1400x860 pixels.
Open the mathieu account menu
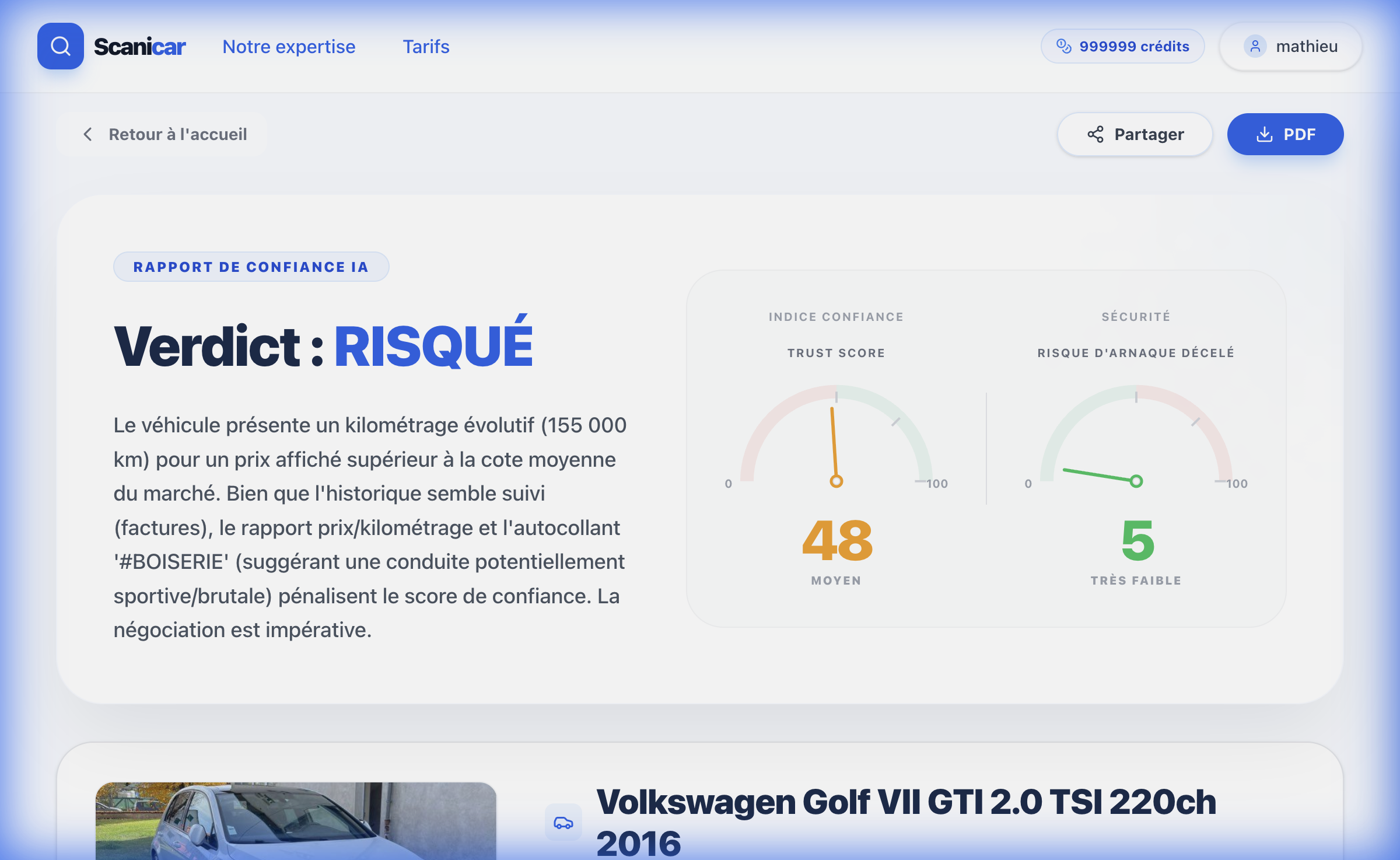coord(1306,46)
